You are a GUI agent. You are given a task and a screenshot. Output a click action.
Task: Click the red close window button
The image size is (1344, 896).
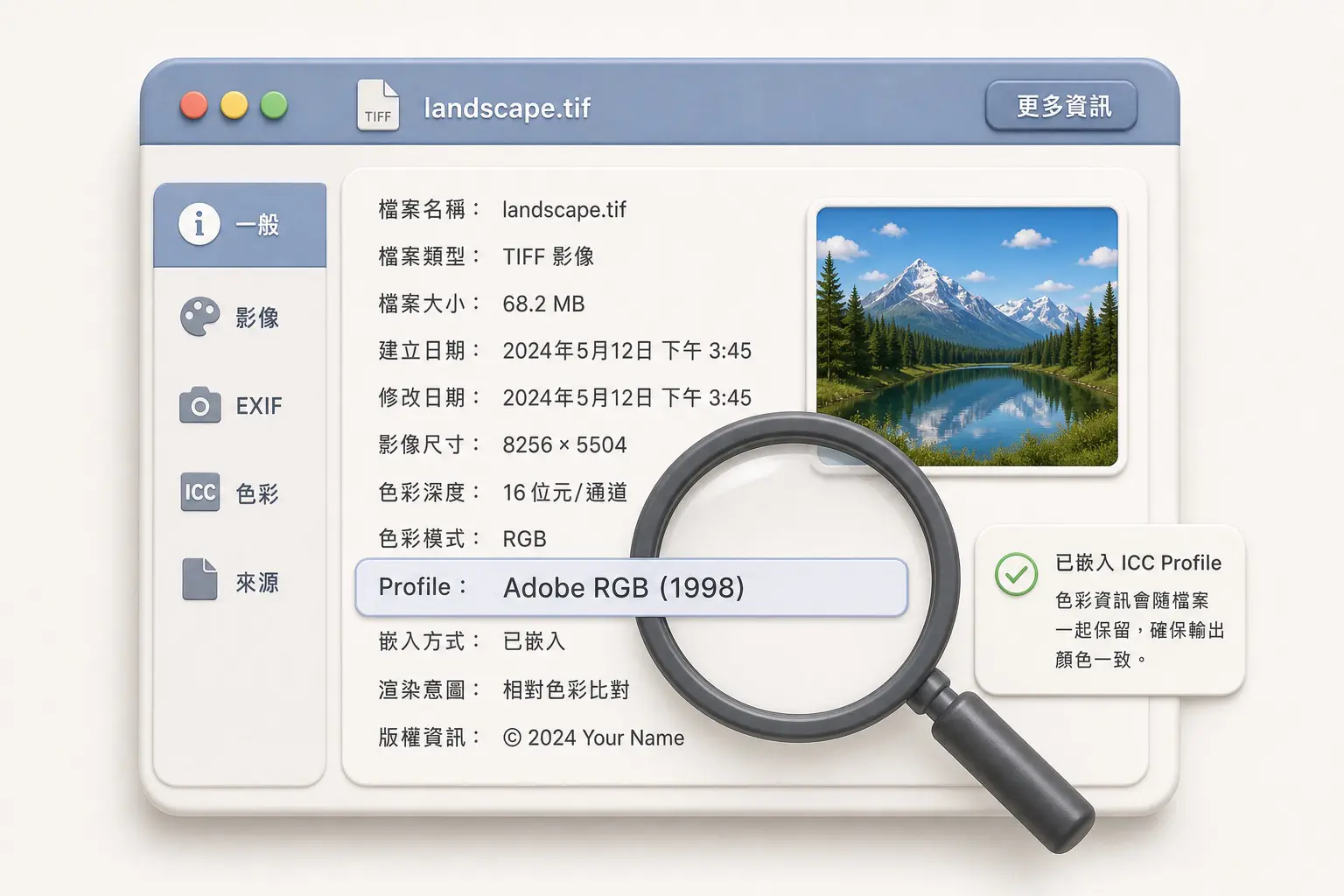(193, 105)
